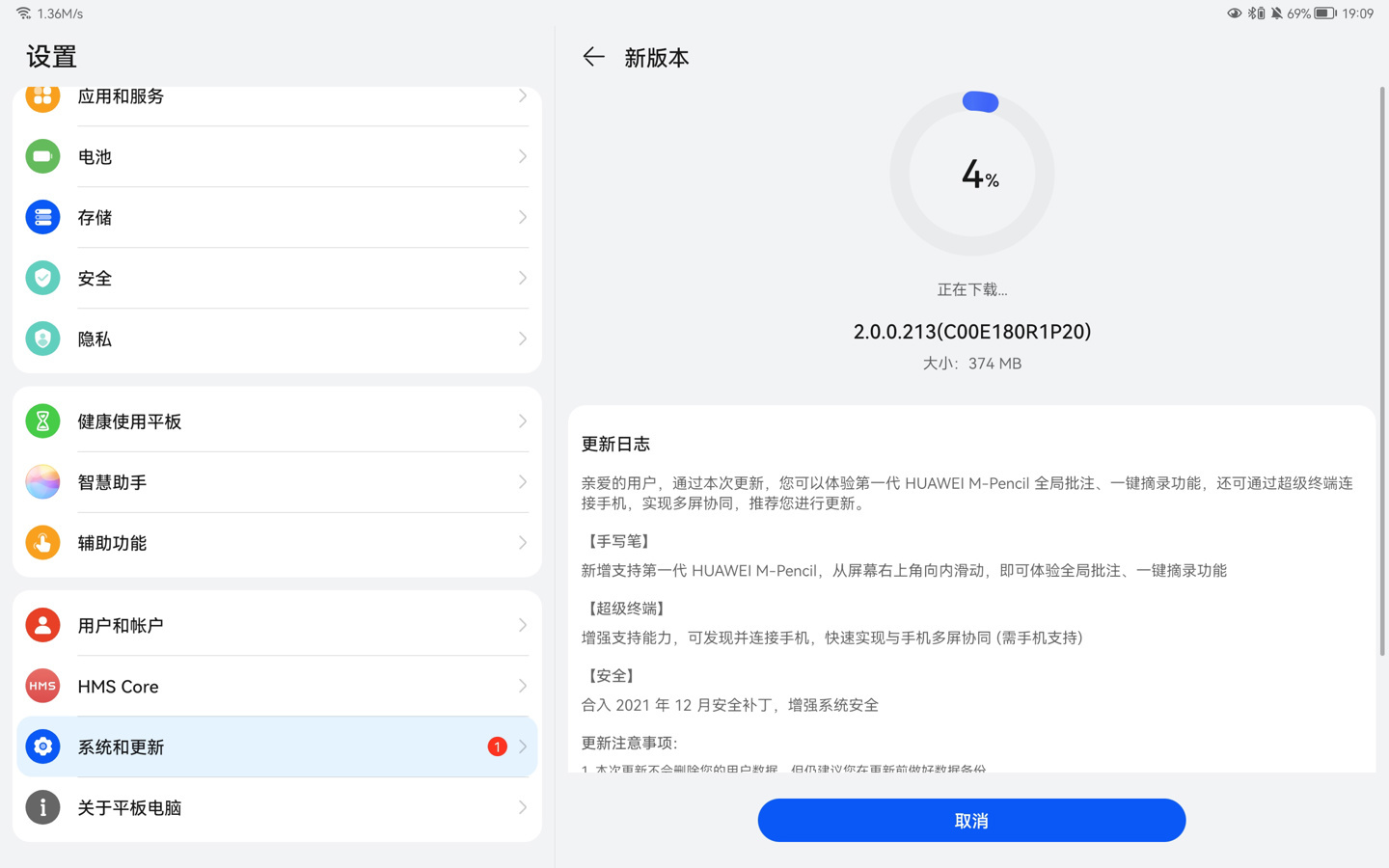Tap the 【安全】 changelog heading
This screenshot has width=1389, height=868.
(x=612, y=676)
